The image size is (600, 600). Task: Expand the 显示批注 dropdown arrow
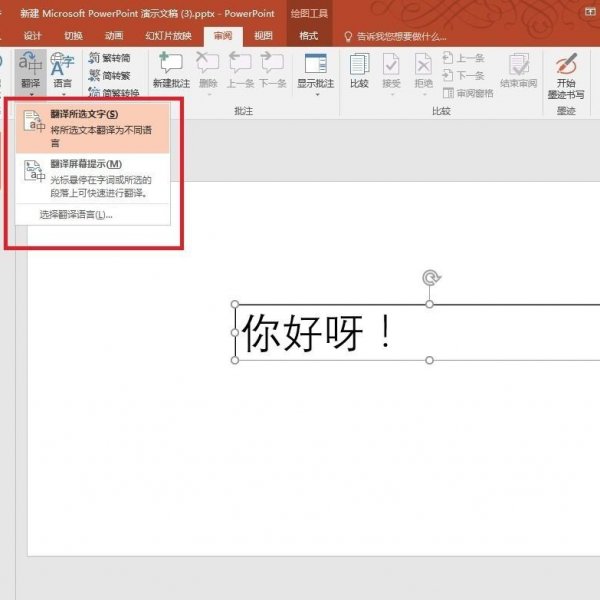(315, 93)
